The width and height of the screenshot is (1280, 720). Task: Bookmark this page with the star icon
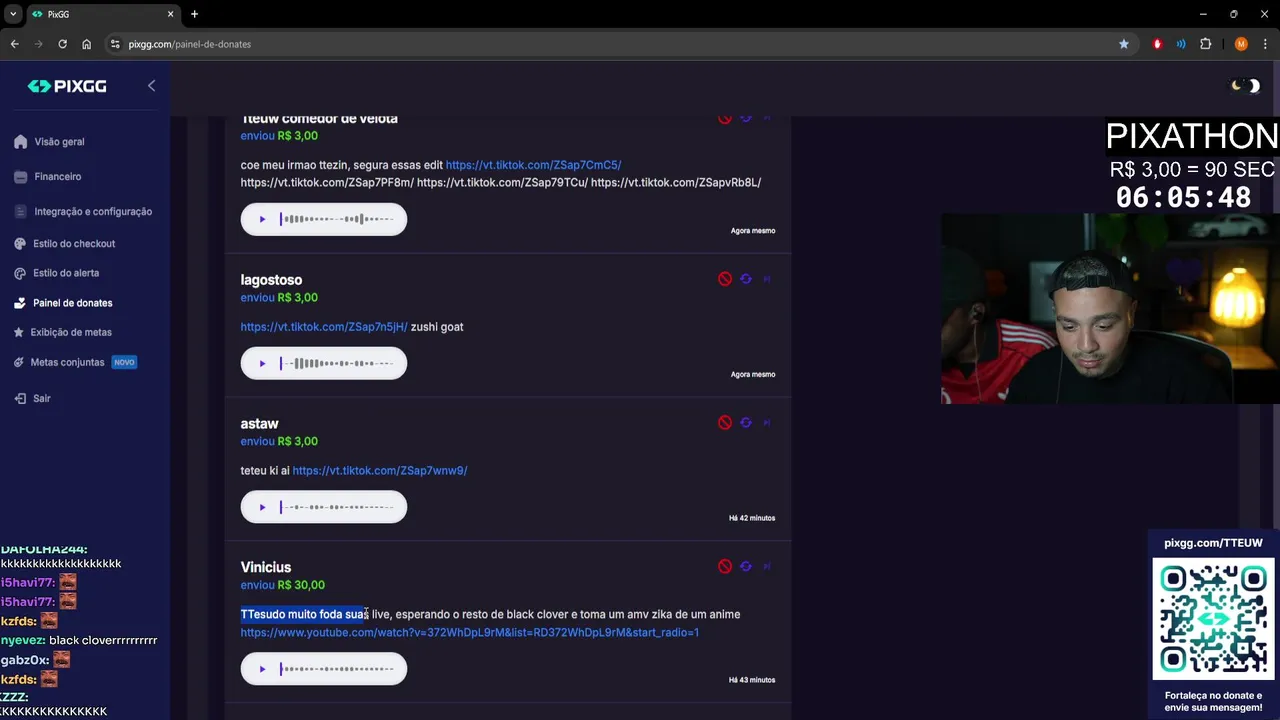point(1124,44)
